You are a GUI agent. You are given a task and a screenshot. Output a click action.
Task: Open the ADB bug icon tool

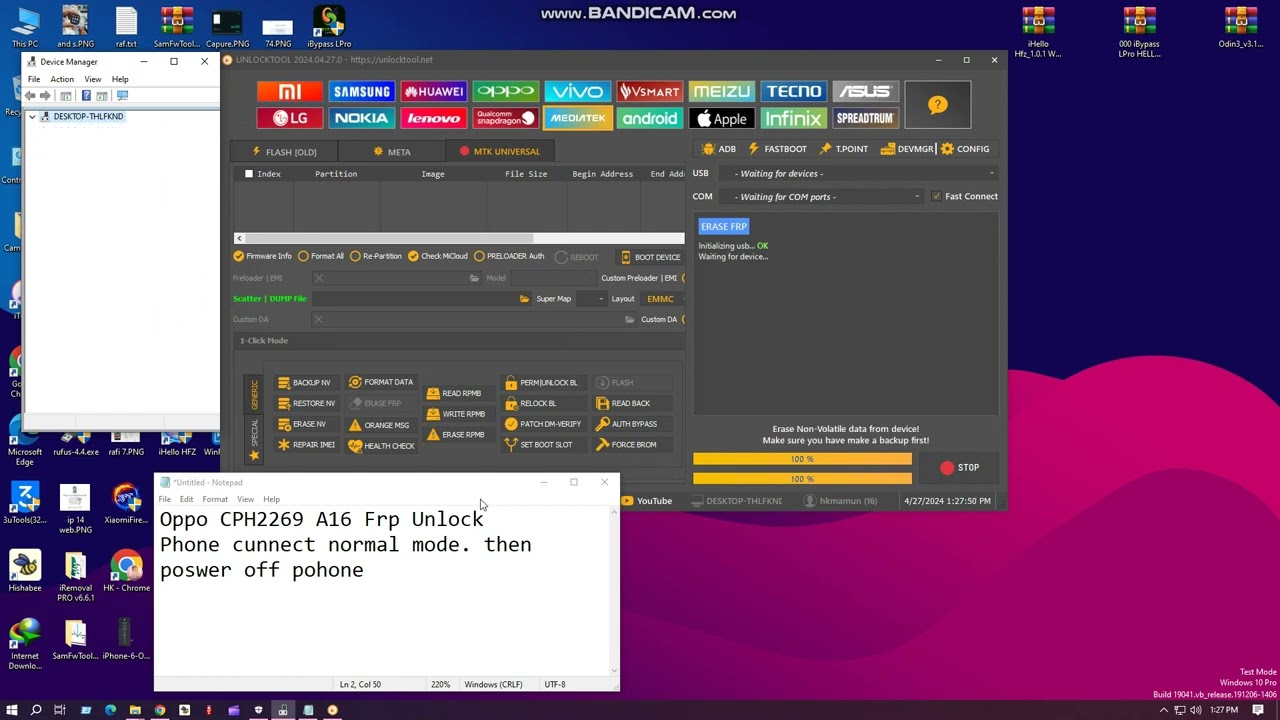coord(718,149)
